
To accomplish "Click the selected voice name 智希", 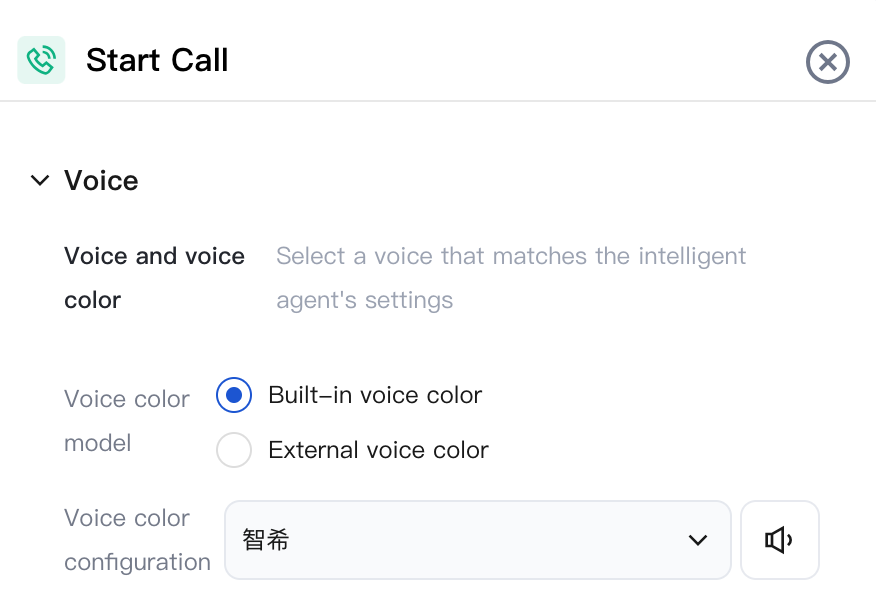I will tap(266, 540).
